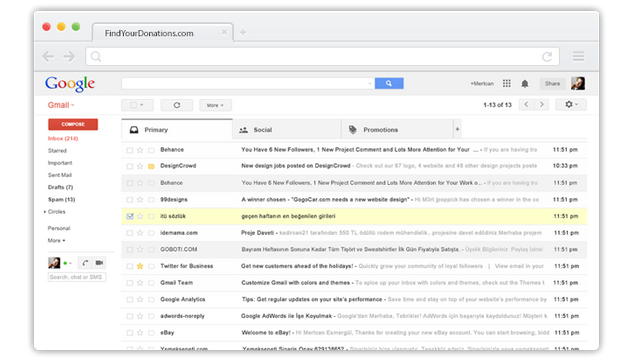The height and width of the screenshot is (360, 640).
Task: Uncheck the itü sözlük email checkbox
Action: [x=130, y=216]
